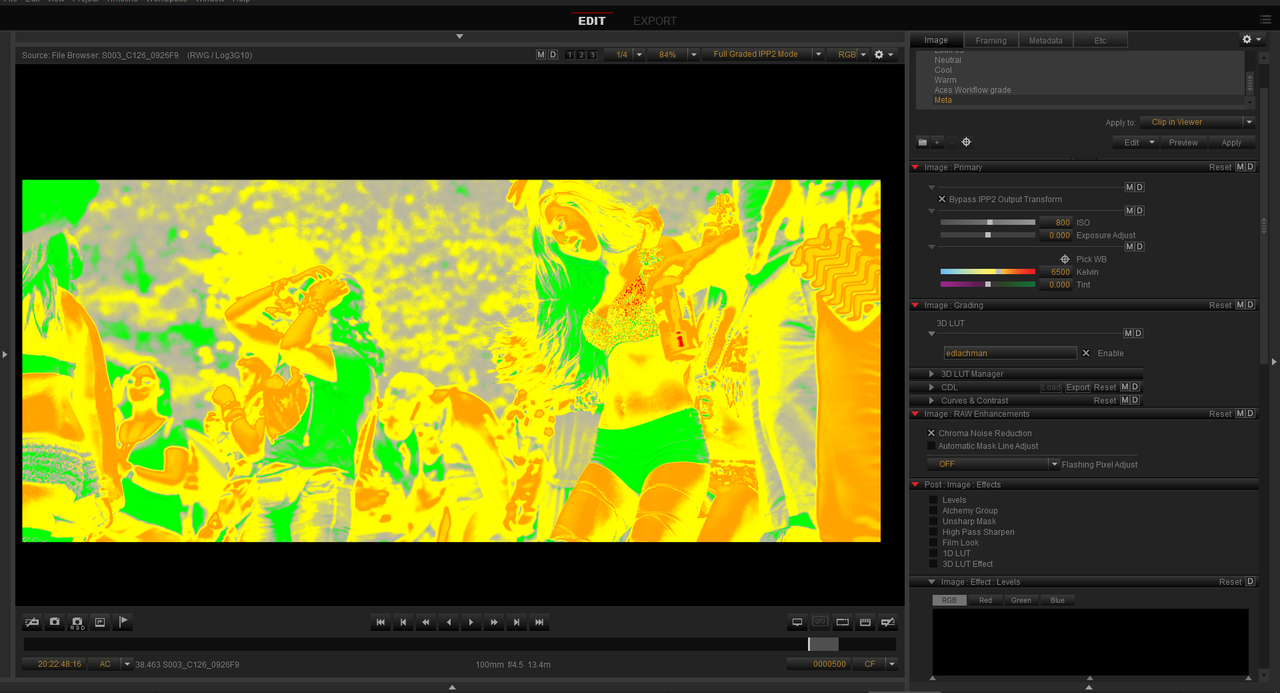The height and width of the screenshot is (693, 1280).
Task: Switch to the Metadata tab
Action: 1045,40
